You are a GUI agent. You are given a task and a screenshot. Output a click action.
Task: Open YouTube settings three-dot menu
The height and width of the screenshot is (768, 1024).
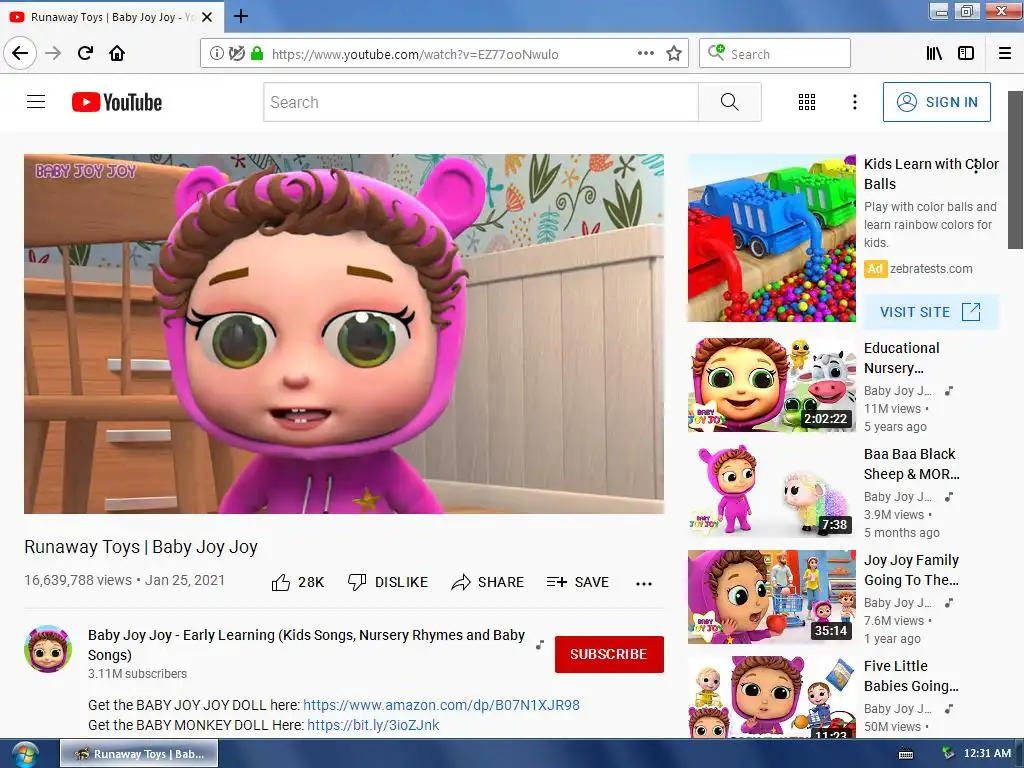(x=855, y=102)
